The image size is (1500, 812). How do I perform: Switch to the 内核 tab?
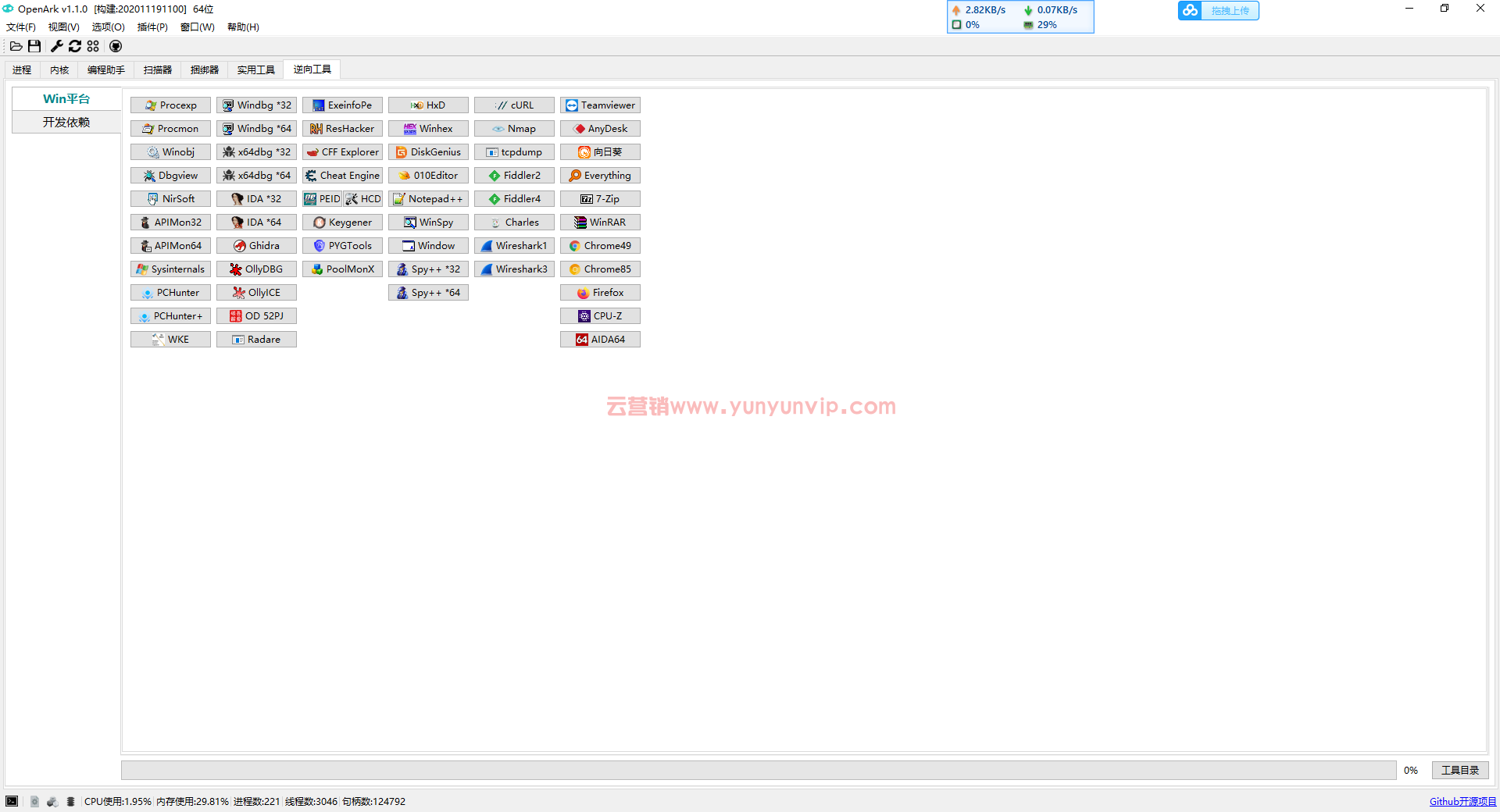tap(59, 69)
